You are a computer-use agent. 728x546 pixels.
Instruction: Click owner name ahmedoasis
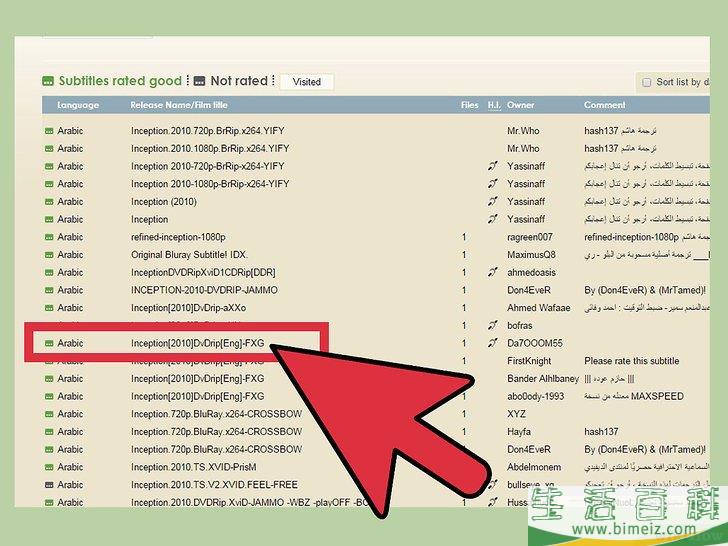coord(531,273)
